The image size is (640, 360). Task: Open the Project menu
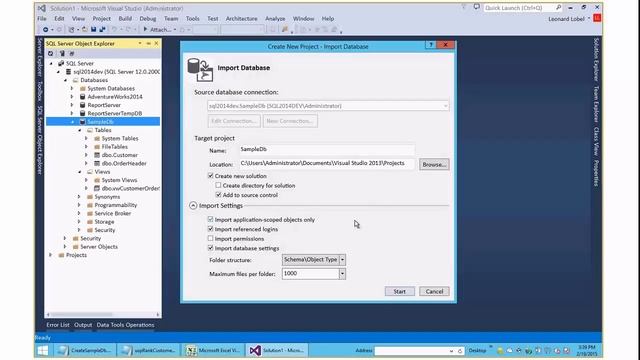tap(102, 19)
